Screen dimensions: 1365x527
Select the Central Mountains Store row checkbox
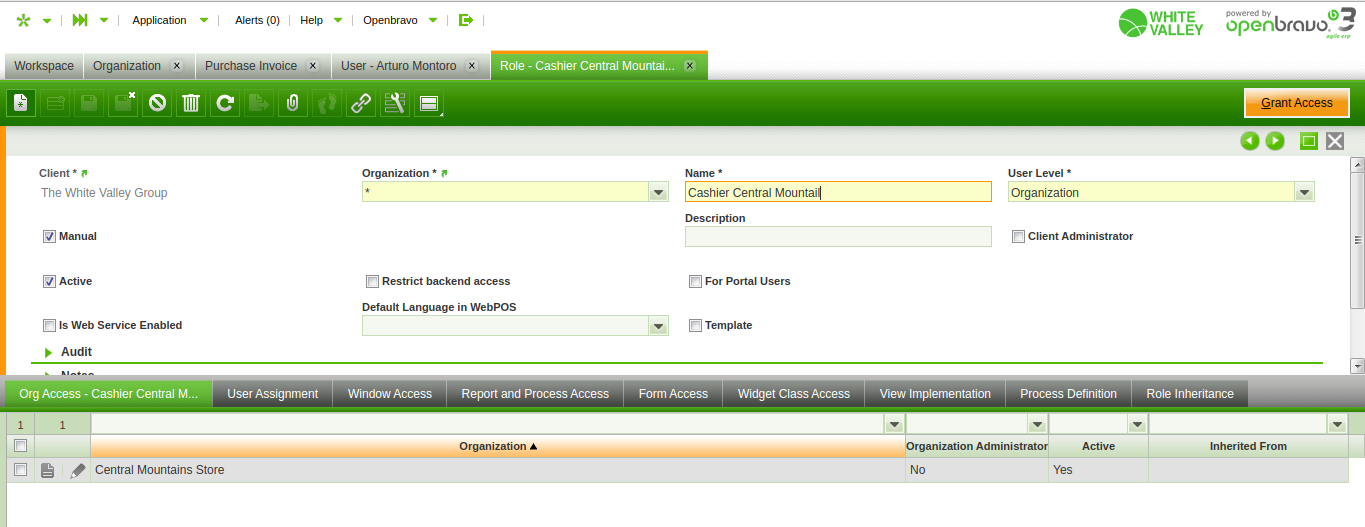(20, 470)
